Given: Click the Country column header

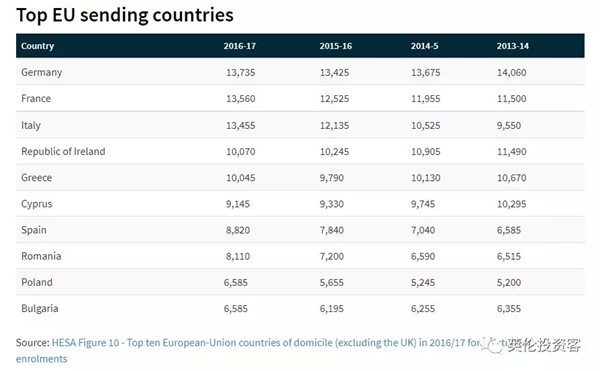Looking at the screenshot, I should pyautogui.click(x=38, y=46).
